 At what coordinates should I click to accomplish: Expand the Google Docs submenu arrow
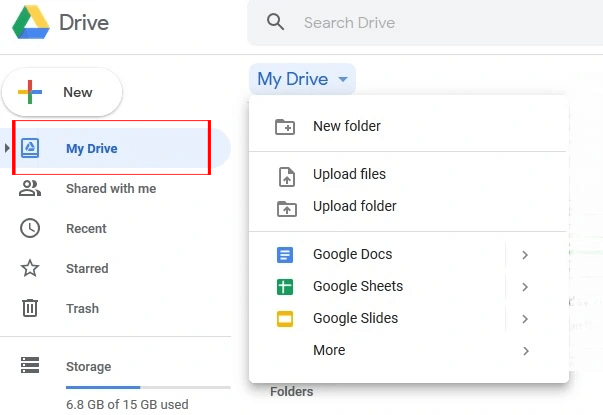525,255
